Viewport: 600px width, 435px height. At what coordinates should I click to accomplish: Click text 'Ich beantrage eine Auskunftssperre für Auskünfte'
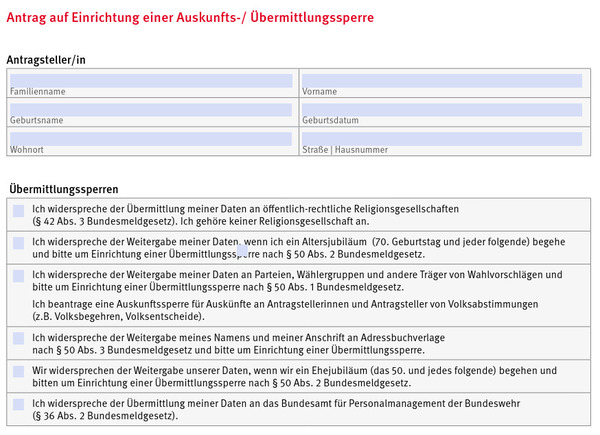[141, 305]
